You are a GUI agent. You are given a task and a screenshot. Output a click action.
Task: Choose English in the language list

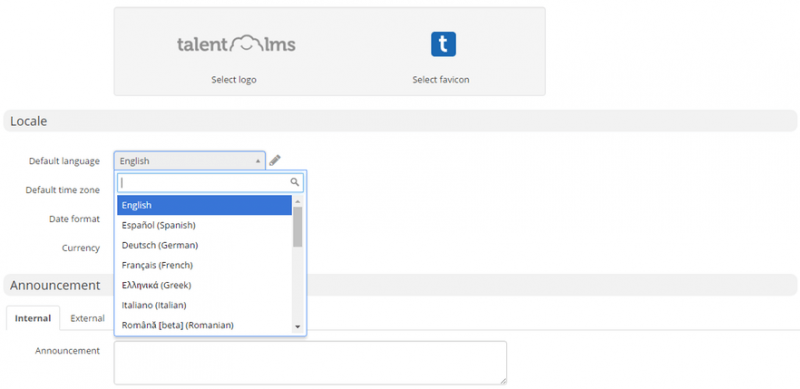(x=205, y=205)
